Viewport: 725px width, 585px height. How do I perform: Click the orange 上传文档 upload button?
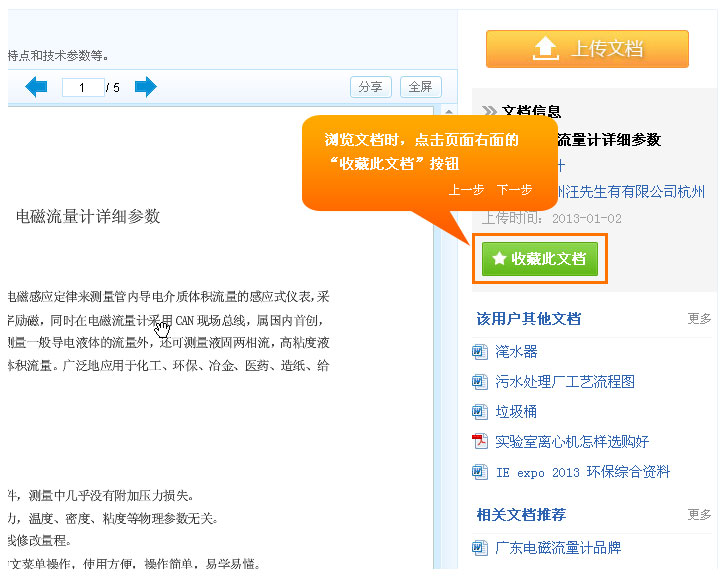(587, 49)
